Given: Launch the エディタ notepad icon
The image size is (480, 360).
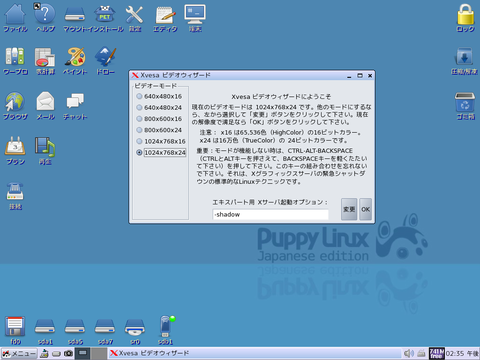Looking at the screenshot, I should click(x=165, y=15).
